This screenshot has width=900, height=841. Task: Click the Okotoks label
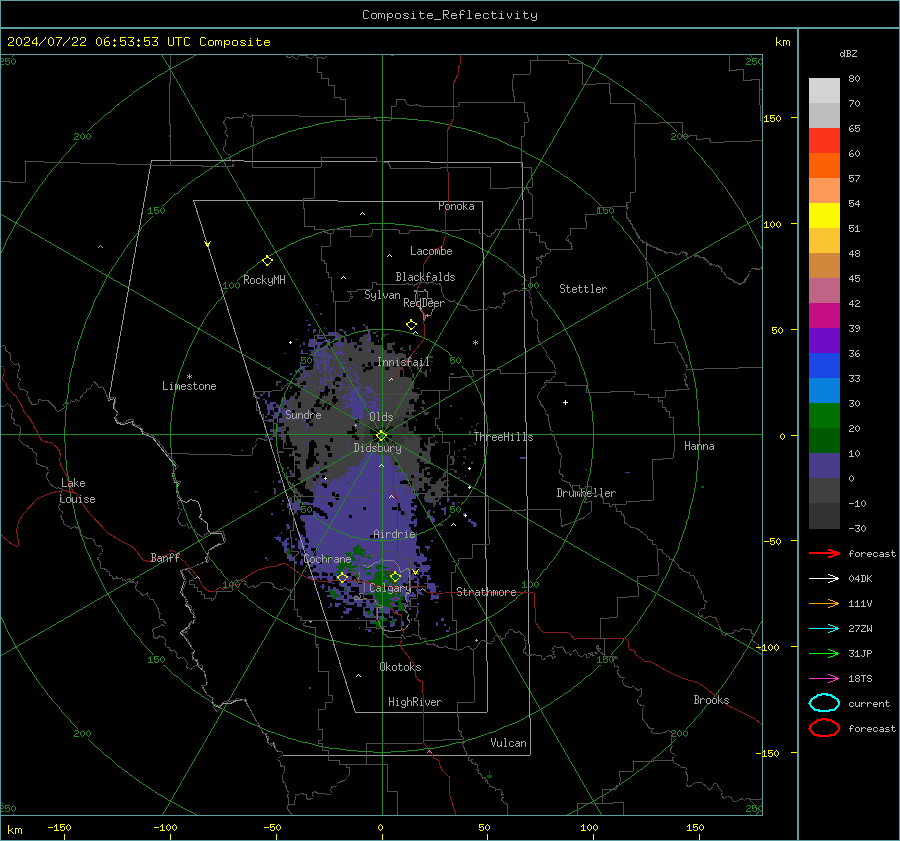400,667
